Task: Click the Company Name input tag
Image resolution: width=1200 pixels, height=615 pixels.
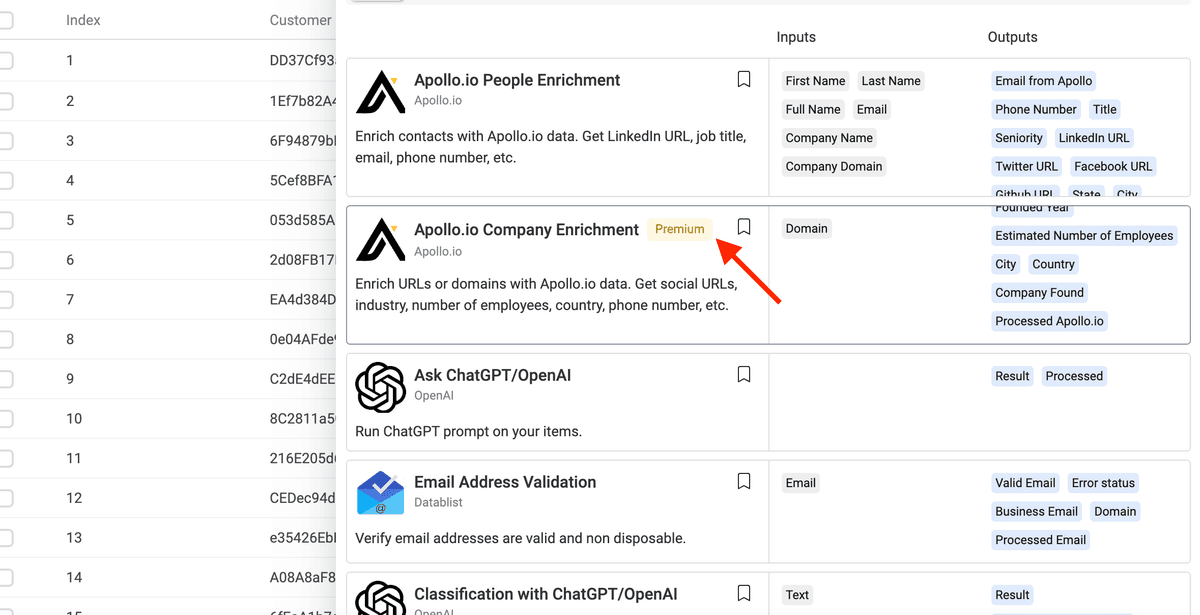Action: (x=829, y=138)
